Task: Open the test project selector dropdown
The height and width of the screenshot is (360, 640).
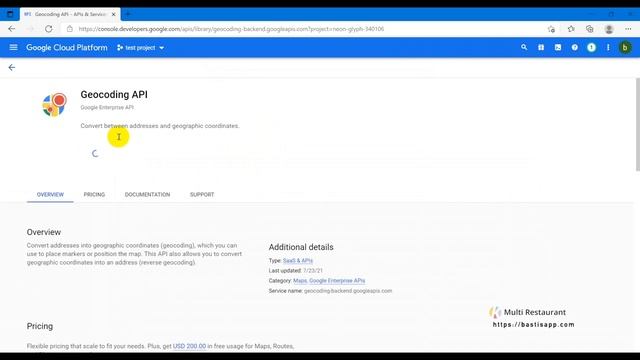Action: pos(140,48)
